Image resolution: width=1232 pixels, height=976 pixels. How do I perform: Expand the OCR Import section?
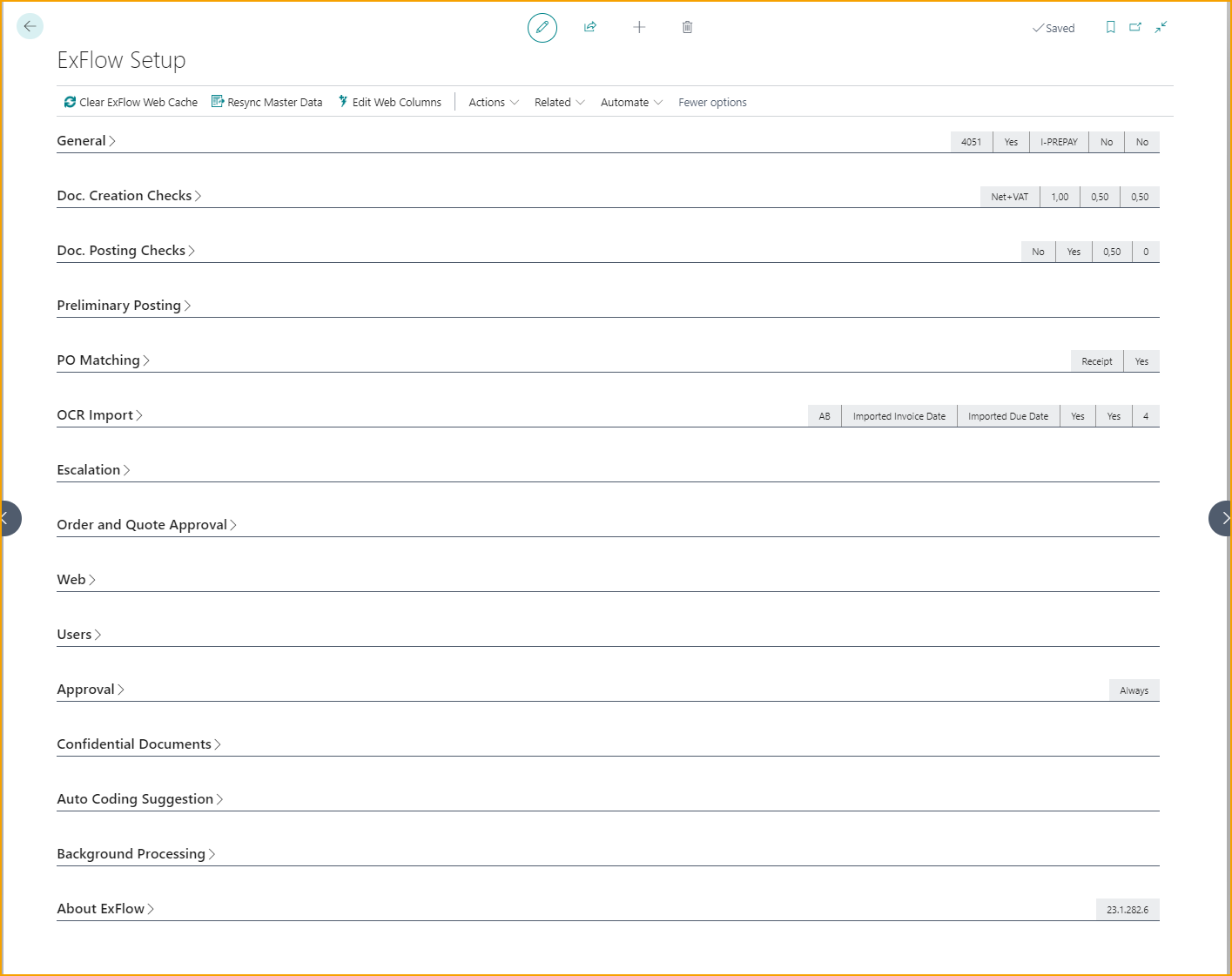pyautogui.click(x=100, y=414)
